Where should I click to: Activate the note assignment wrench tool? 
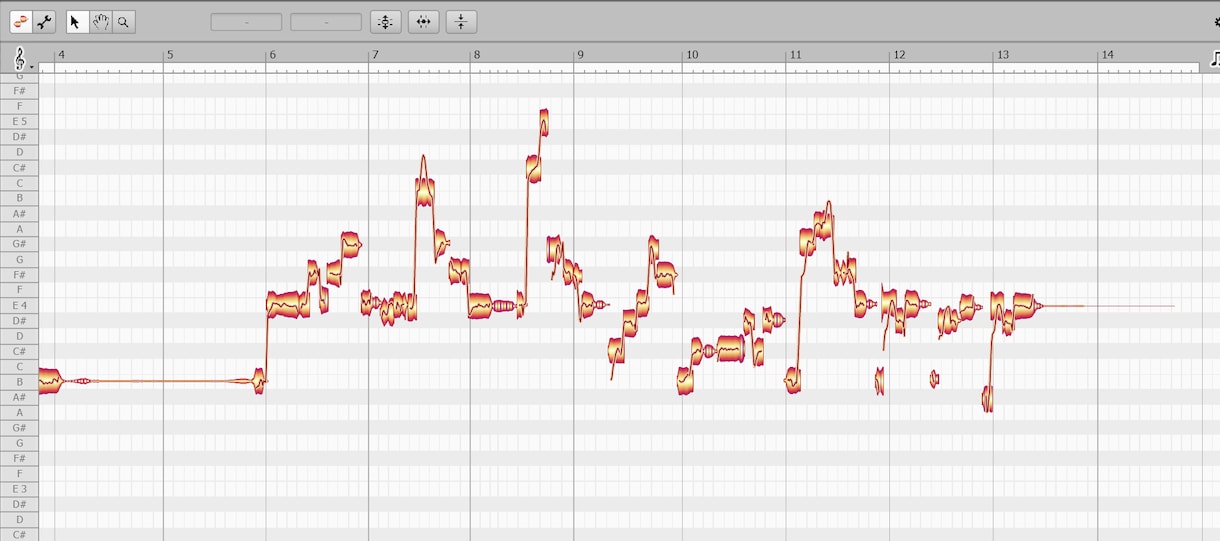tap(45, 21)
